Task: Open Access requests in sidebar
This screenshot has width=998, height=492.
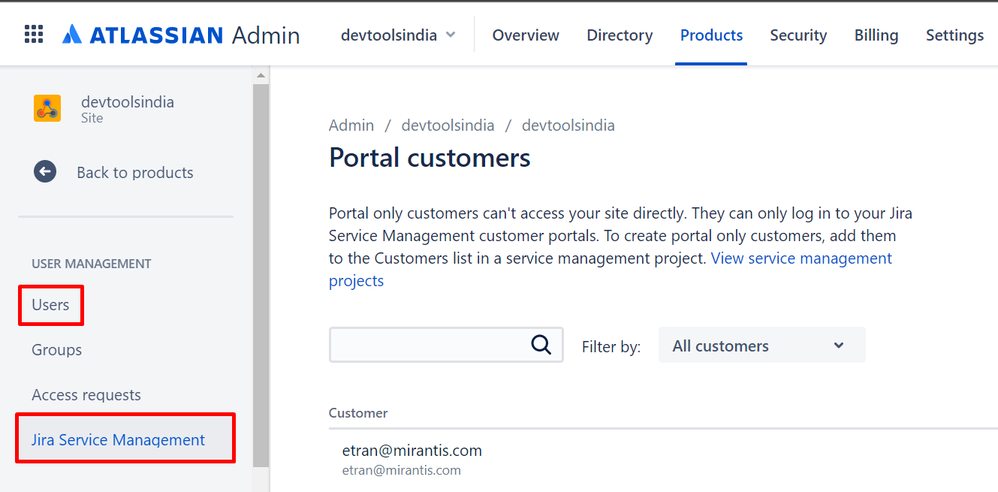Action: tap(86, 395)
